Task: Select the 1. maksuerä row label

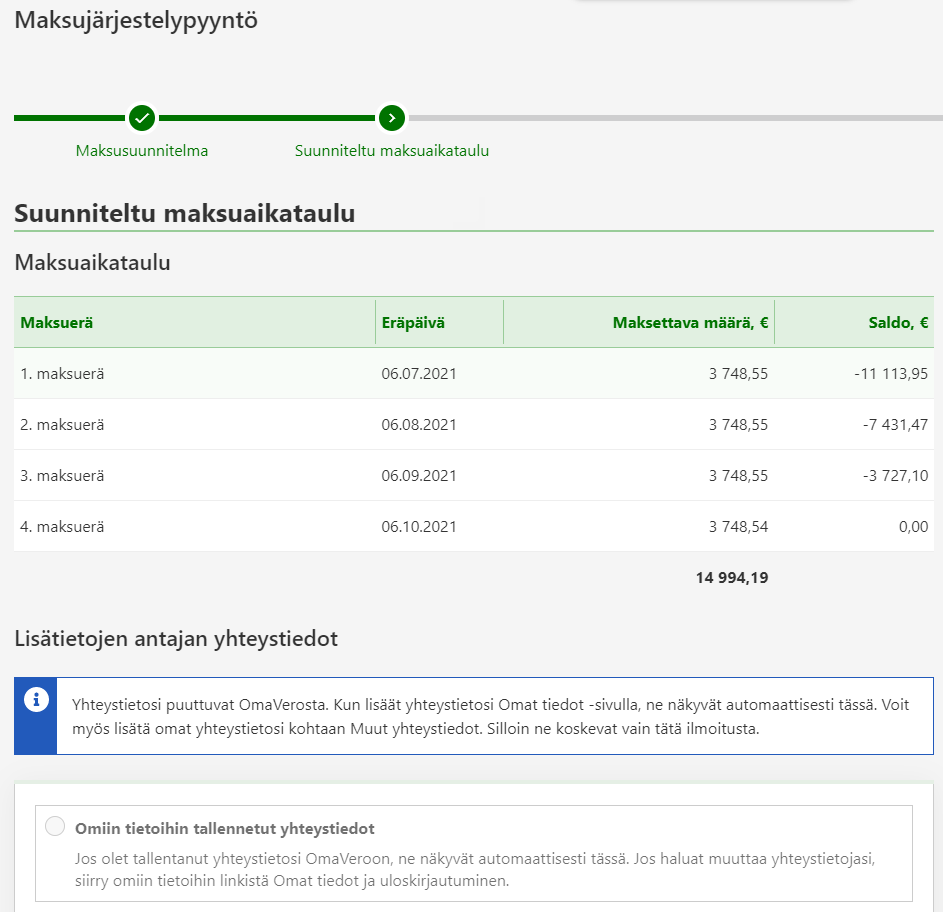Action: coord(62,374)
